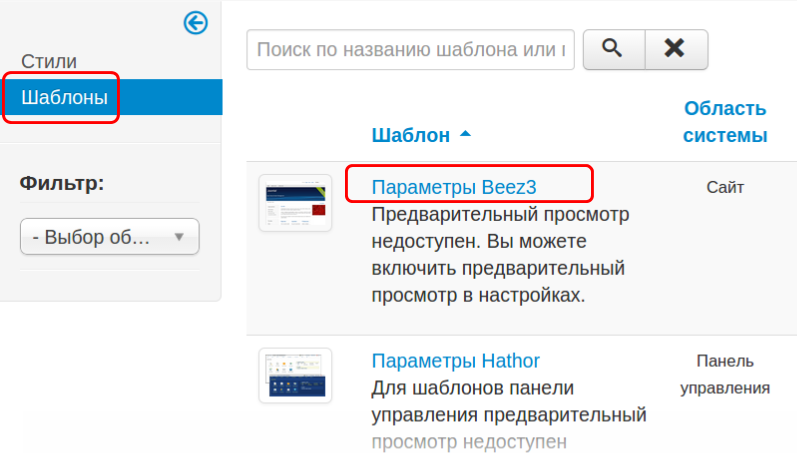This screenshot has height=462, width=797.
Task: Collapse the sidebar with the blue arrow icon
Action: pos(196,22)
